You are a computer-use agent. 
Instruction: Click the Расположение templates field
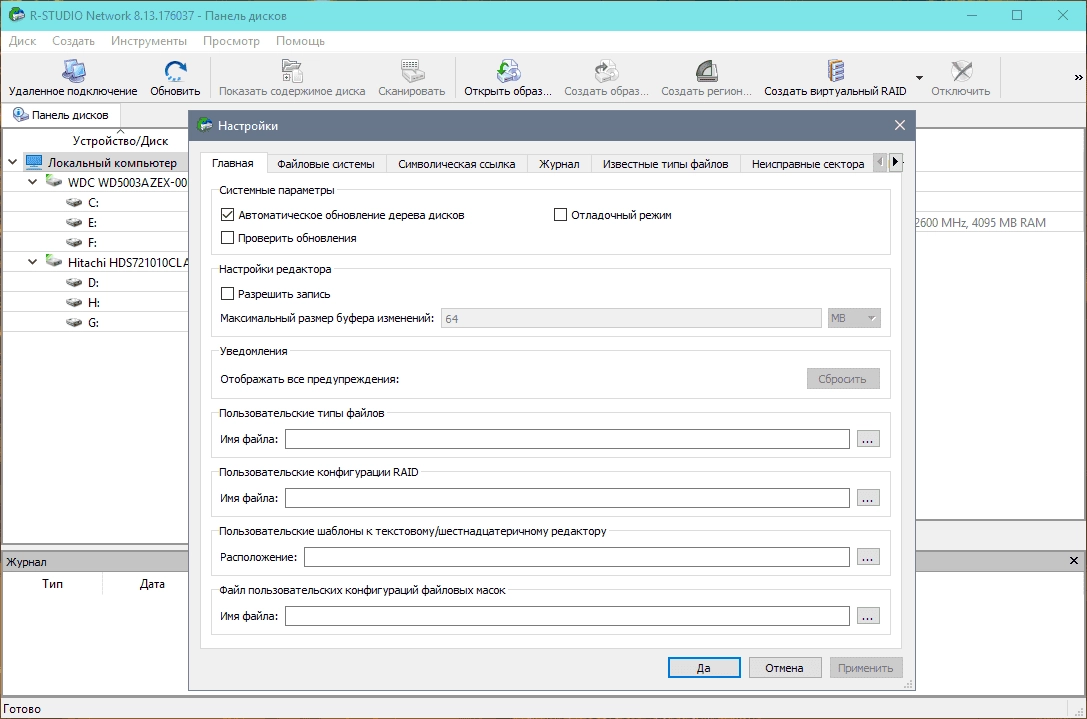[x=577, y=557]
